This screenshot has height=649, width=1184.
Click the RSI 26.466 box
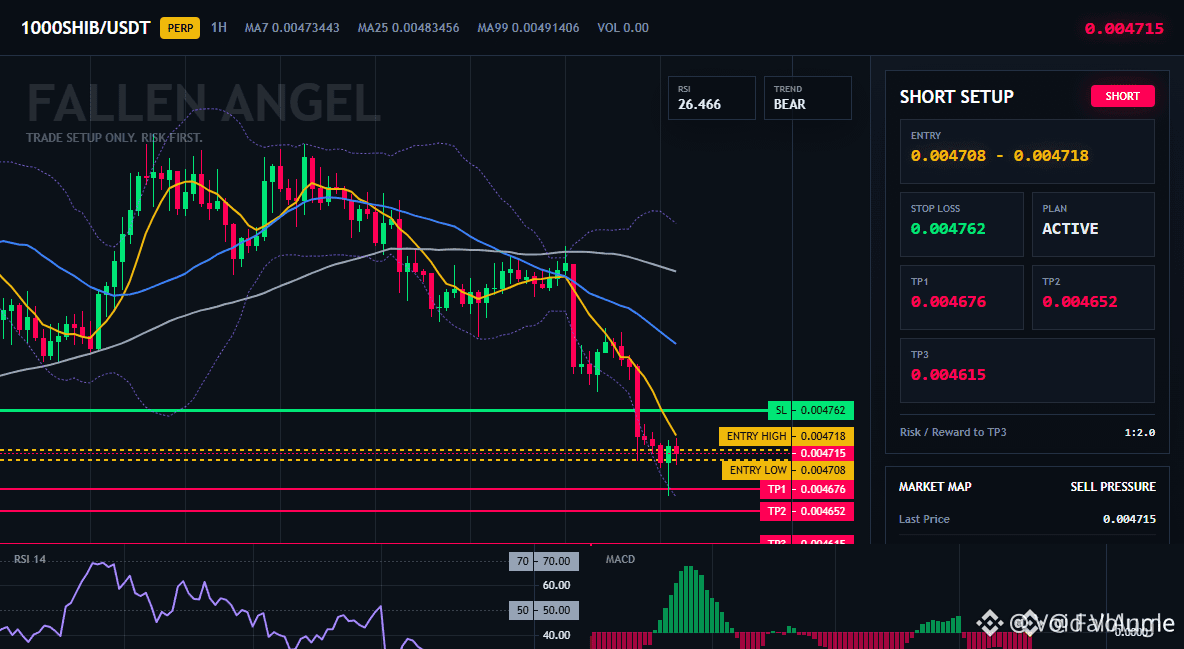click(711, 97)
